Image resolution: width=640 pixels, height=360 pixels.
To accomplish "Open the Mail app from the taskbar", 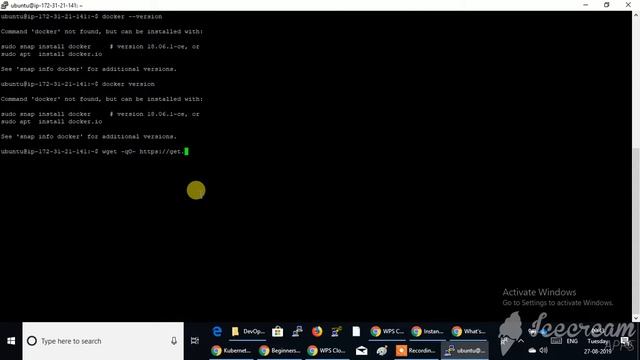I will [361, 351].
